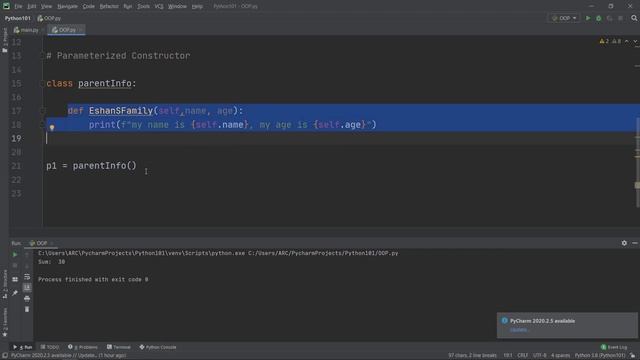This screenshot has width=640, height=360.
Task: Collapse the comment fold marker on line 13
Action: coord(42,56)
